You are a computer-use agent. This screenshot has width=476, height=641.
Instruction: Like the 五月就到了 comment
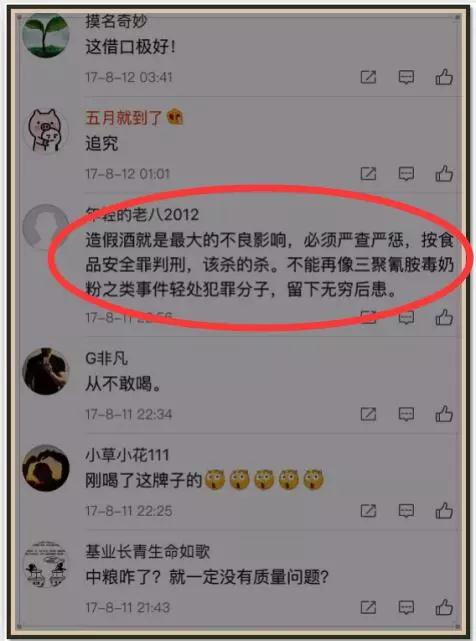[x=444, y=173]
